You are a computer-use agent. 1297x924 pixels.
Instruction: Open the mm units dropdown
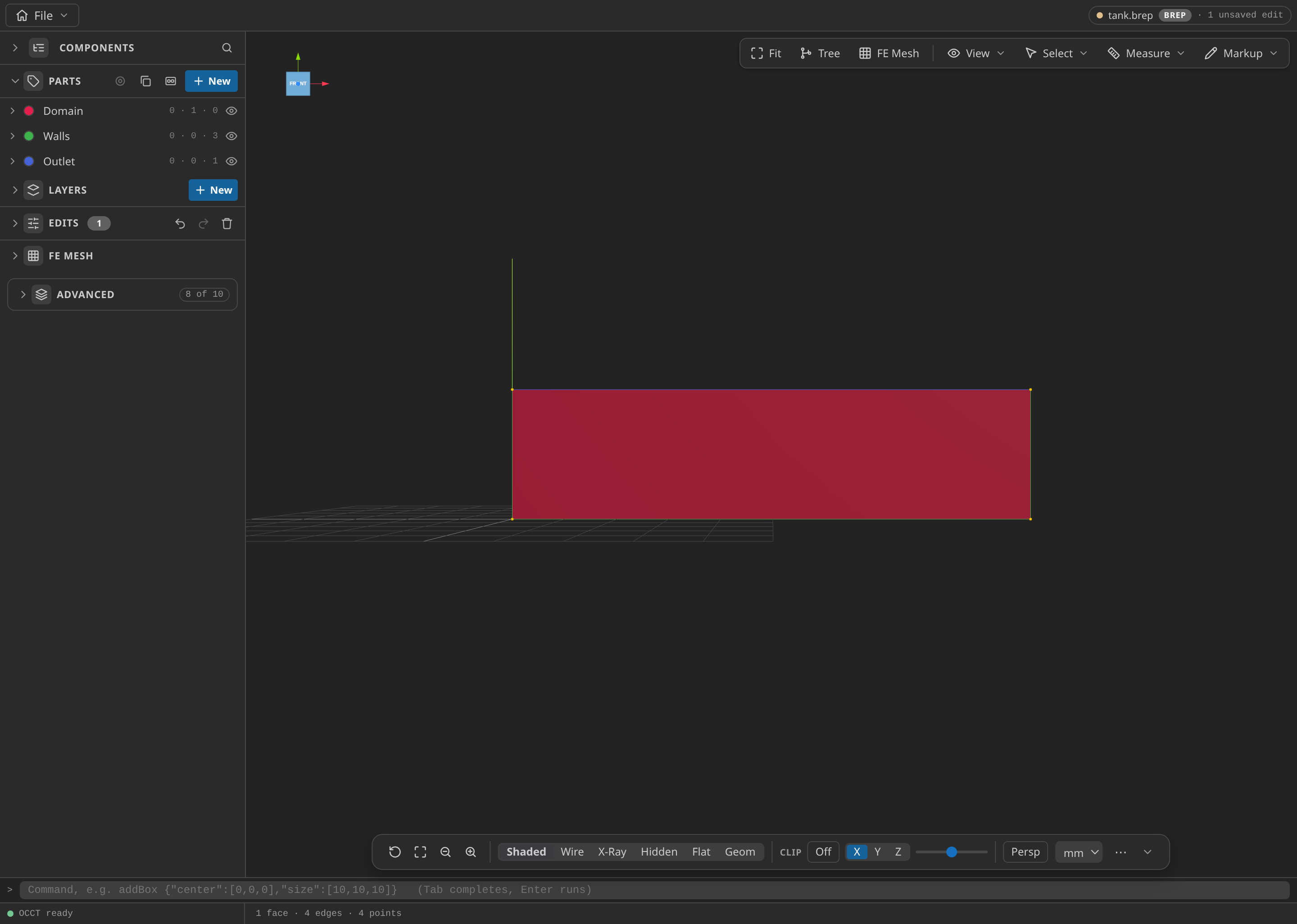point(1079,852)
